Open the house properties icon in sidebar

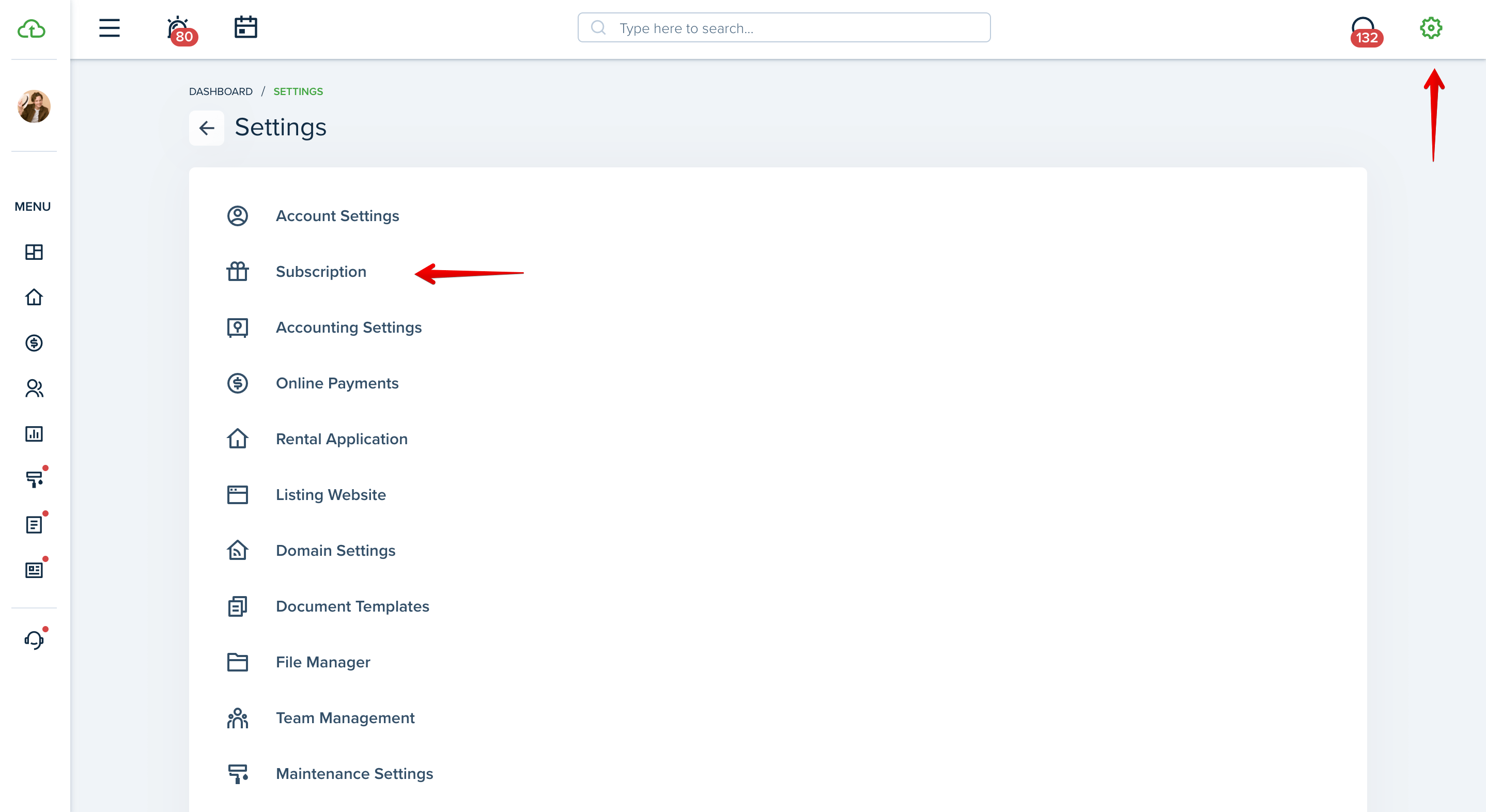click(x=34, y=297)
